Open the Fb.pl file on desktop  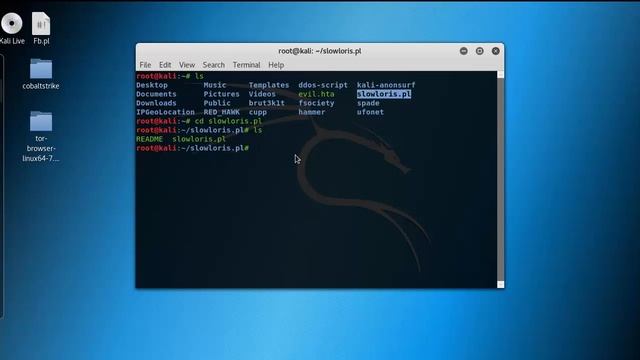point(41,24)
